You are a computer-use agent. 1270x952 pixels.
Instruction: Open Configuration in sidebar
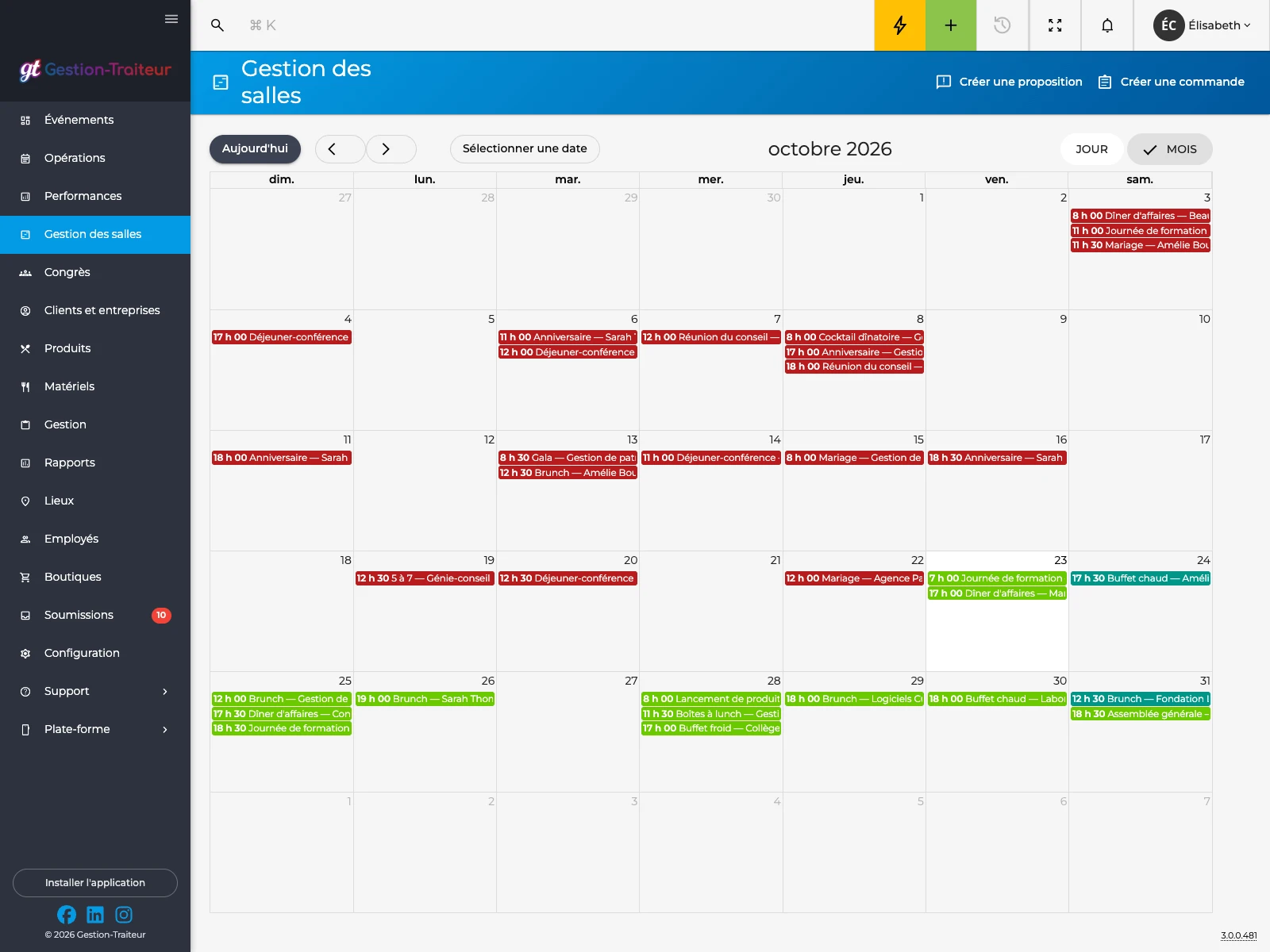(x=95, y=653)
